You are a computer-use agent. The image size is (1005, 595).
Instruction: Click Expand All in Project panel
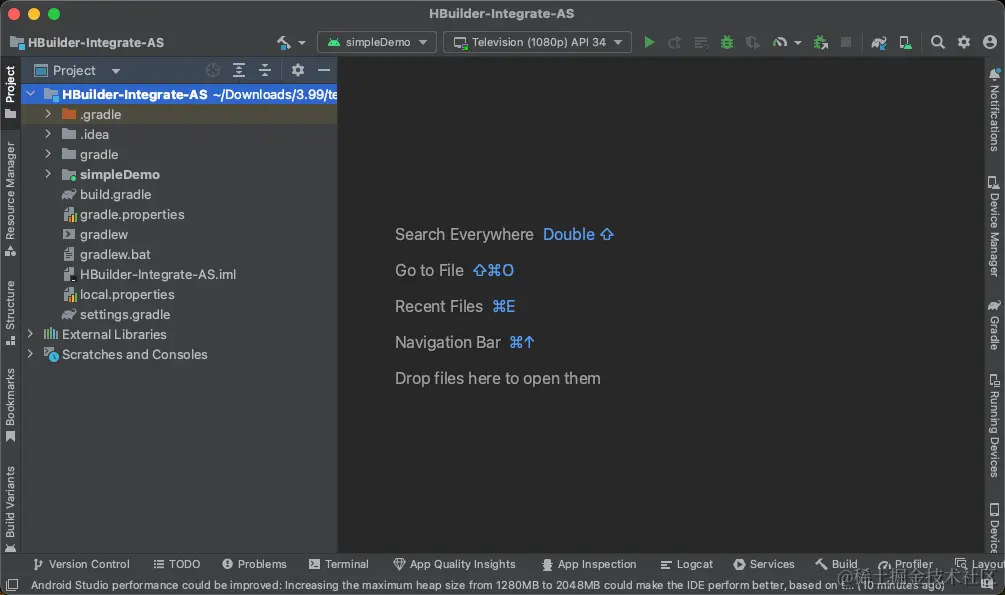[238, 71]
